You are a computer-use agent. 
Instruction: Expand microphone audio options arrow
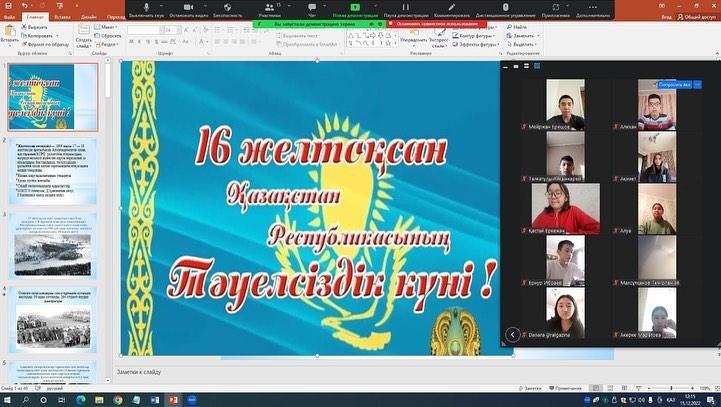[161, 6]
